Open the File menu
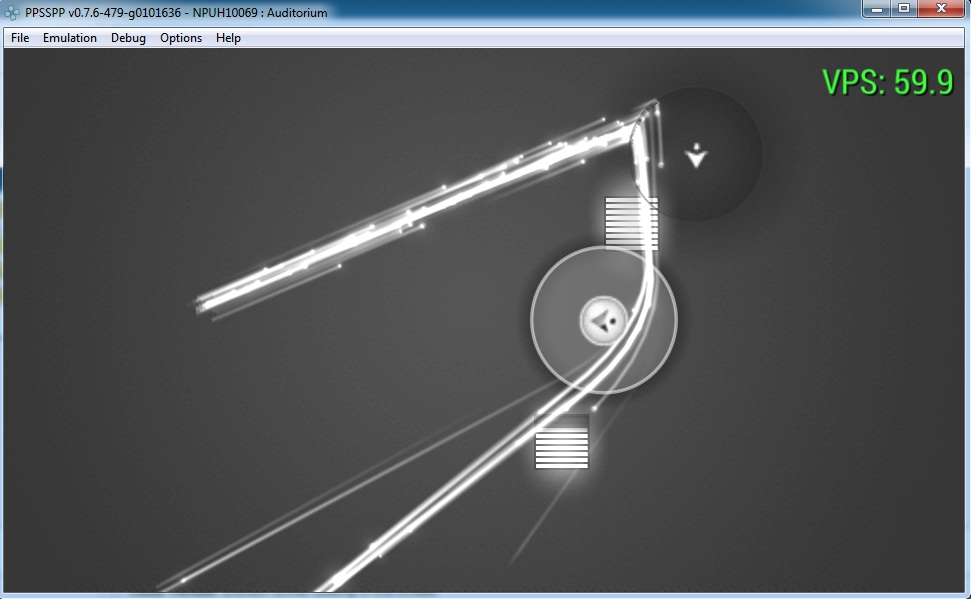 tap(20, 38)
